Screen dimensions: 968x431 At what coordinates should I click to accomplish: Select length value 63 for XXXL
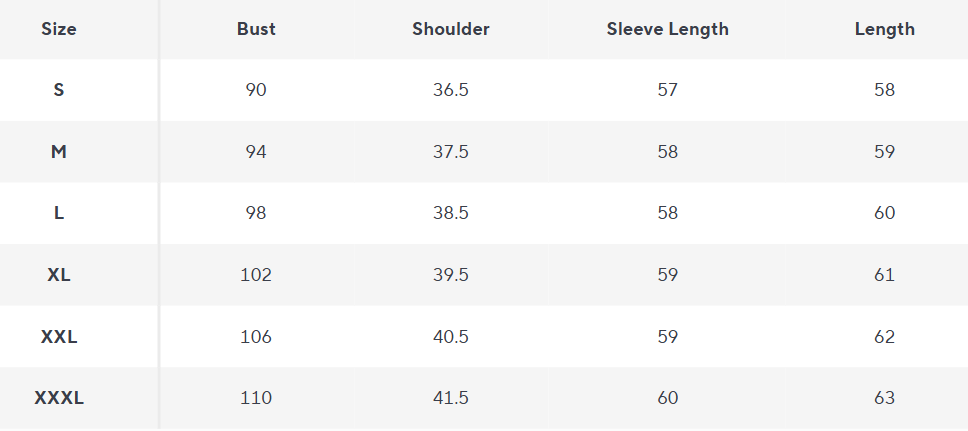pos(884,398)
